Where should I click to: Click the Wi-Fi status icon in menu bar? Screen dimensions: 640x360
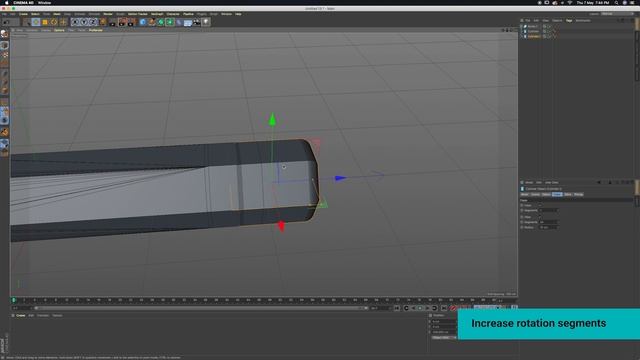pyautogui.click(x=569, y=3)
